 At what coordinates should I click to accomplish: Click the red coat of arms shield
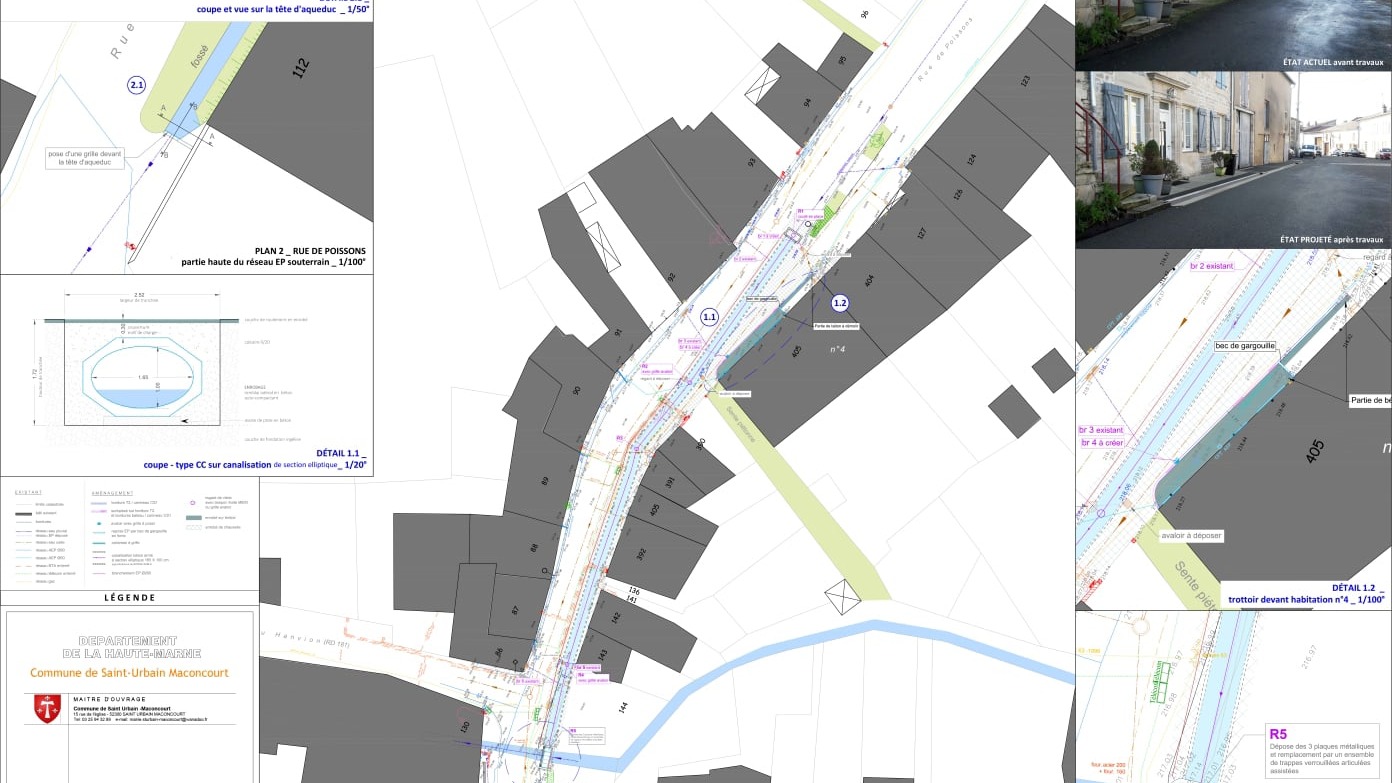pyautogui.click(x=47, y=708)
